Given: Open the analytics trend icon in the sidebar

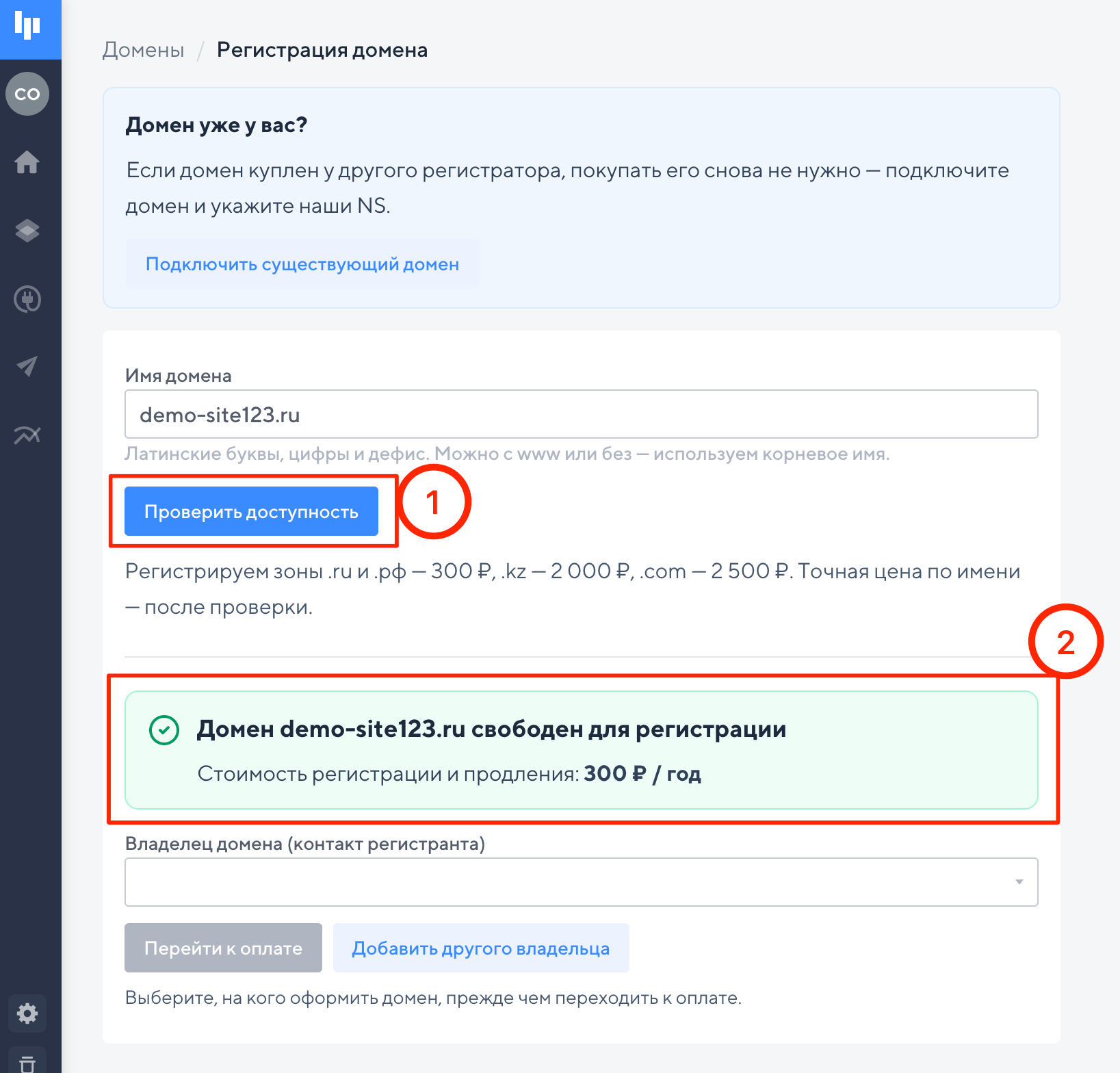Looking at the screenshot, I should 27,435.
